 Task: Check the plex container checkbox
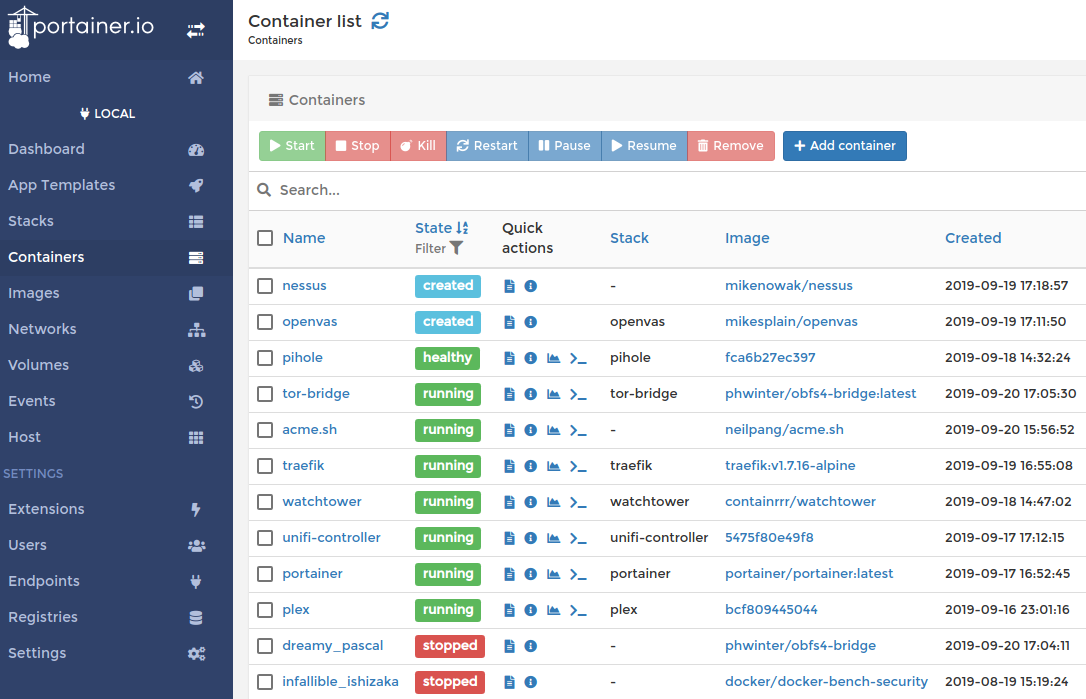pyautogui.click(x=265, y=610)
